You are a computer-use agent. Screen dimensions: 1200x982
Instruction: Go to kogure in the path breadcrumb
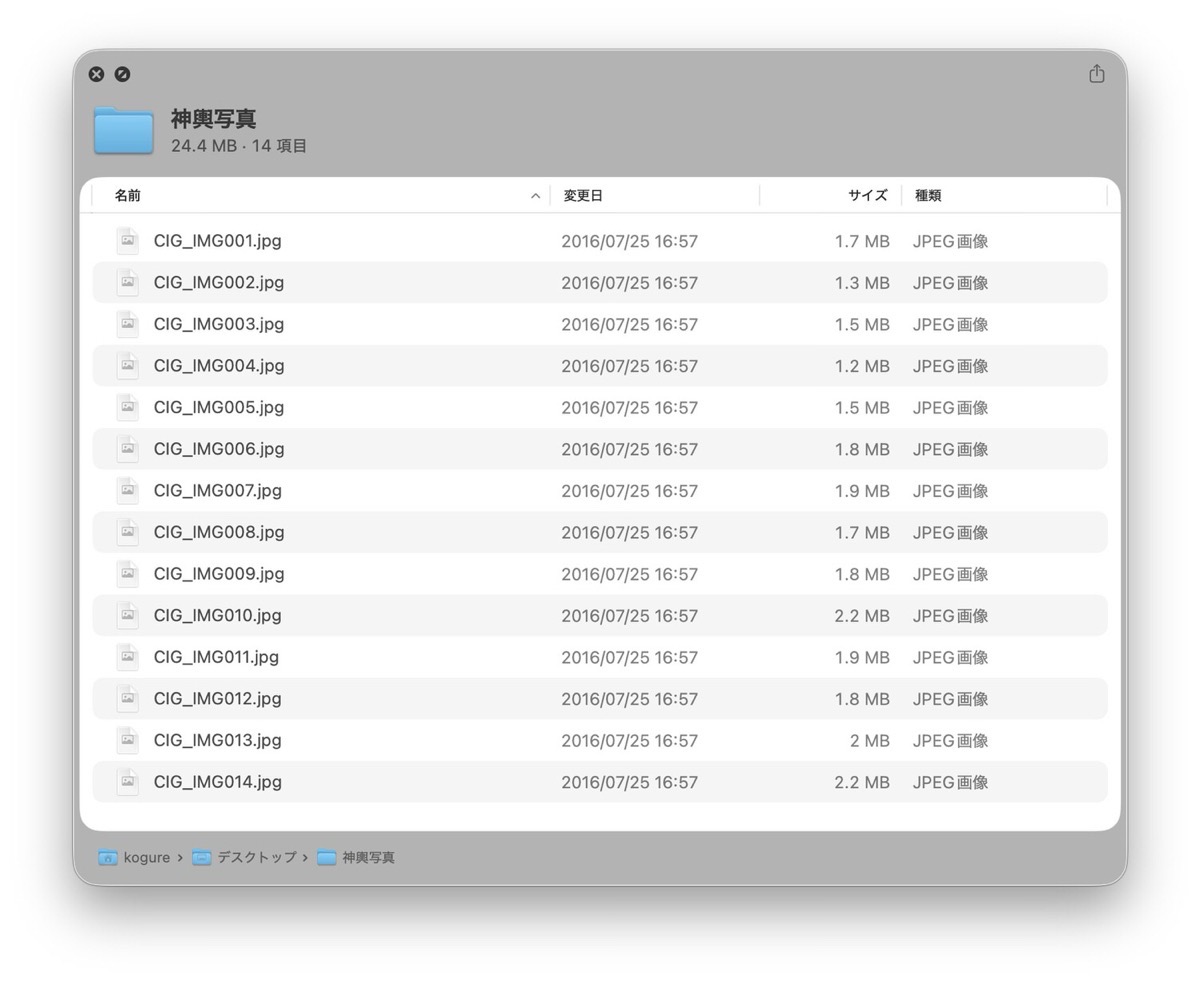point(146,858)
